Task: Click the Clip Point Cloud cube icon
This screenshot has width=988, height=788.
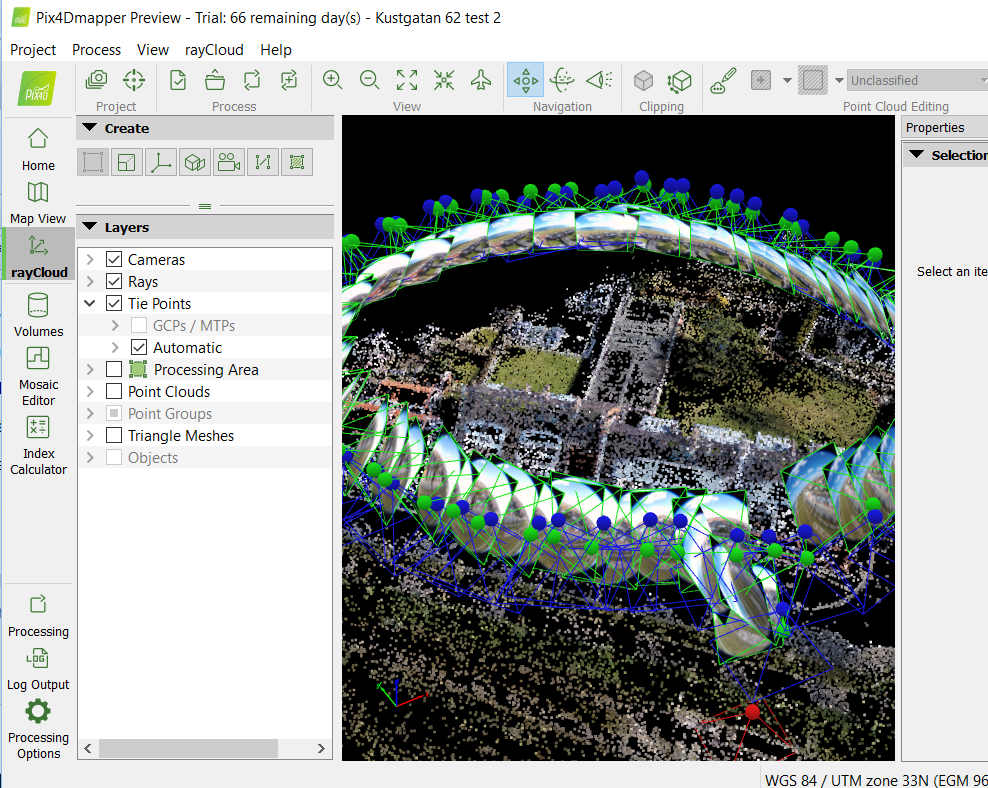Action: [643, 81]
